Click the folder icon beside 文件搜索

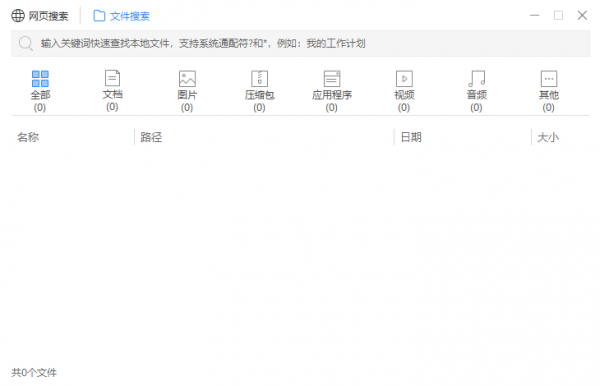(x=99, y=16)
